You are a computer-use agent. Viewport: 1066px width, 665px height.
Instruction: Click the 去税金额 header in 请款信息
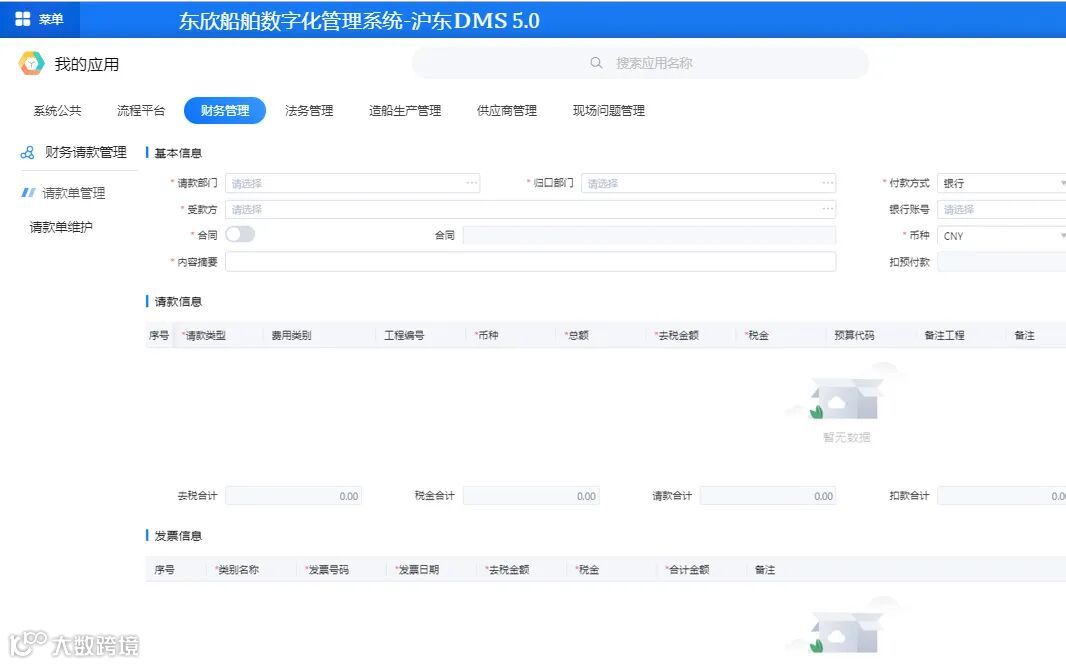coord(678,335)
